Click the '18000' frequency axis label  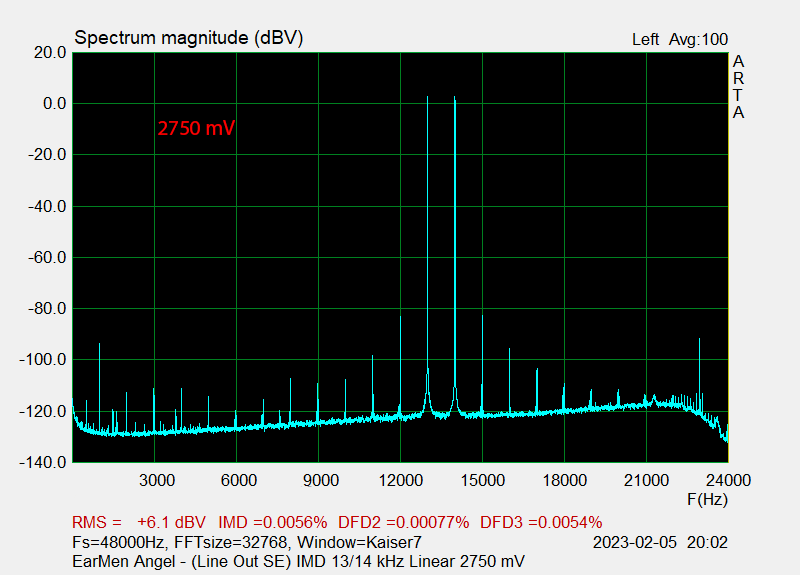pos(565,481)
